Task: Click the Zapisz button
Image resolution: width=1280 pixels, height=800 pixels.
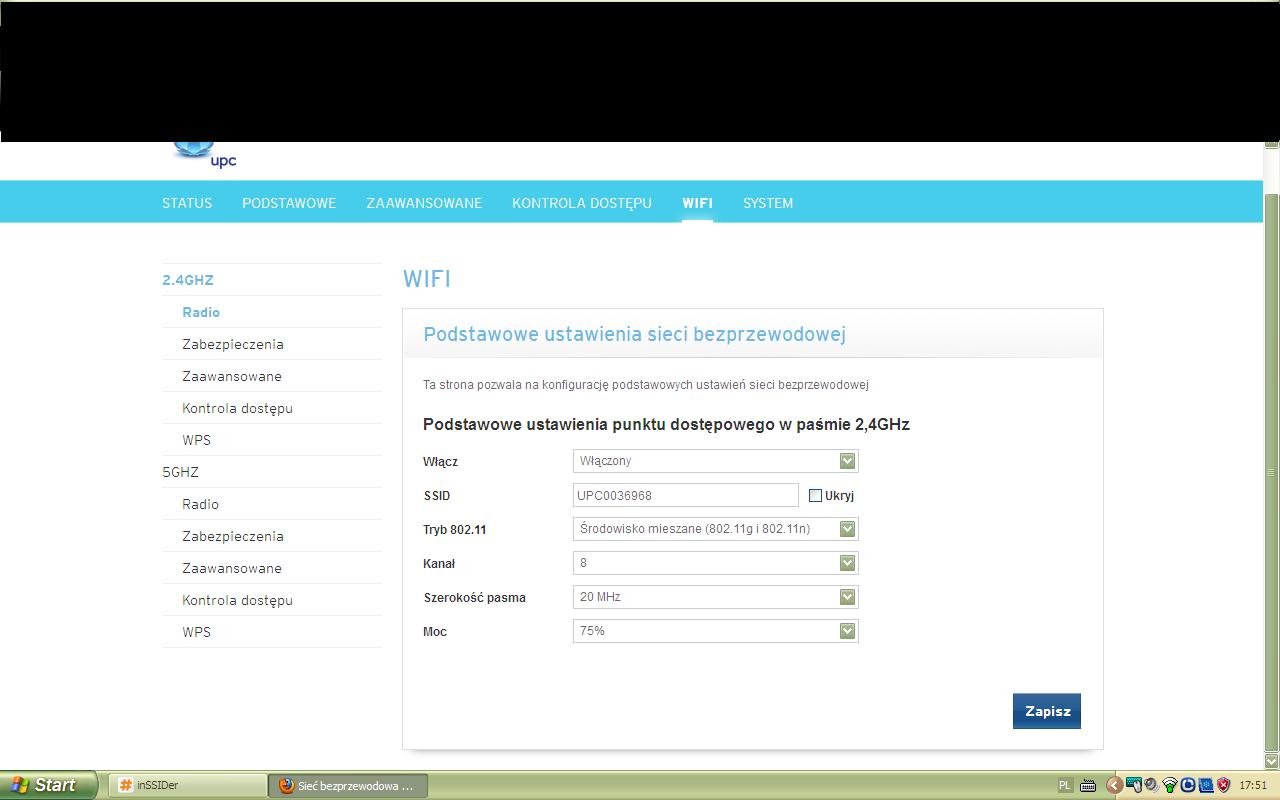Action: (x=1046, y=710)
